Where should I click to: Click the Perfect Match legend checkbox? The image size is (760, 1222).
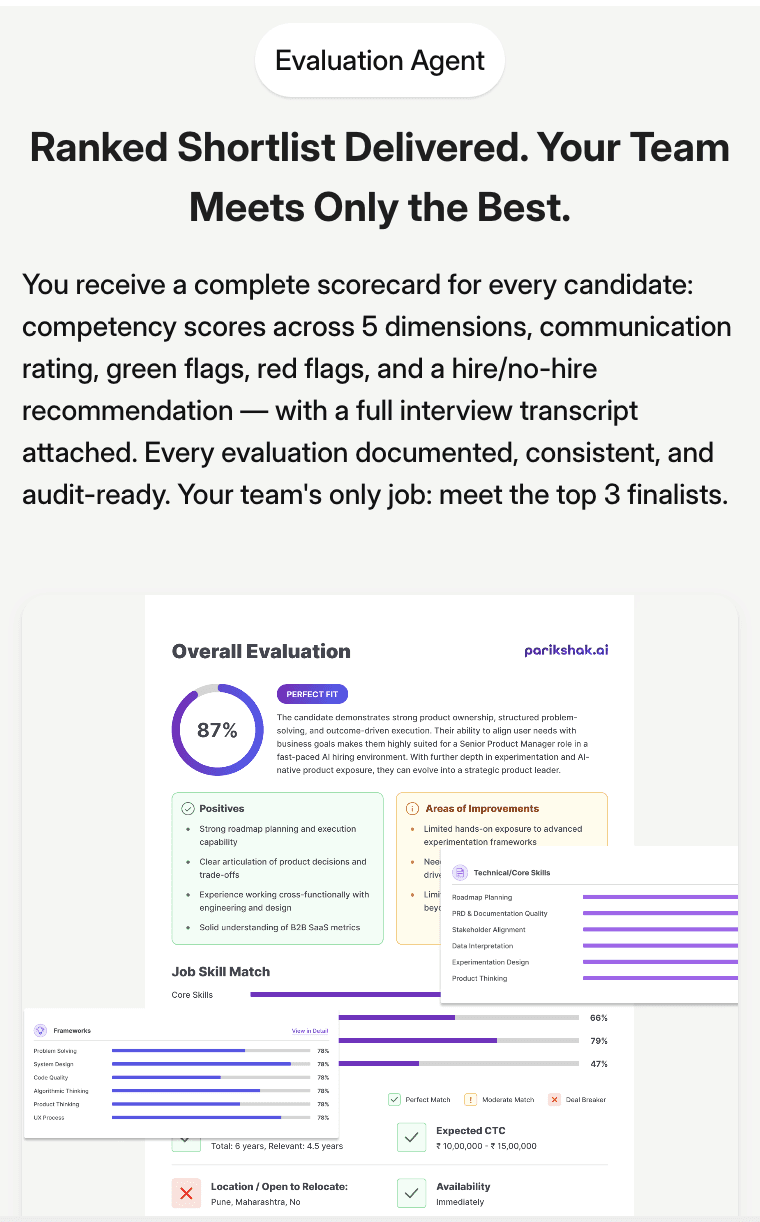(x=394, y=1099)
